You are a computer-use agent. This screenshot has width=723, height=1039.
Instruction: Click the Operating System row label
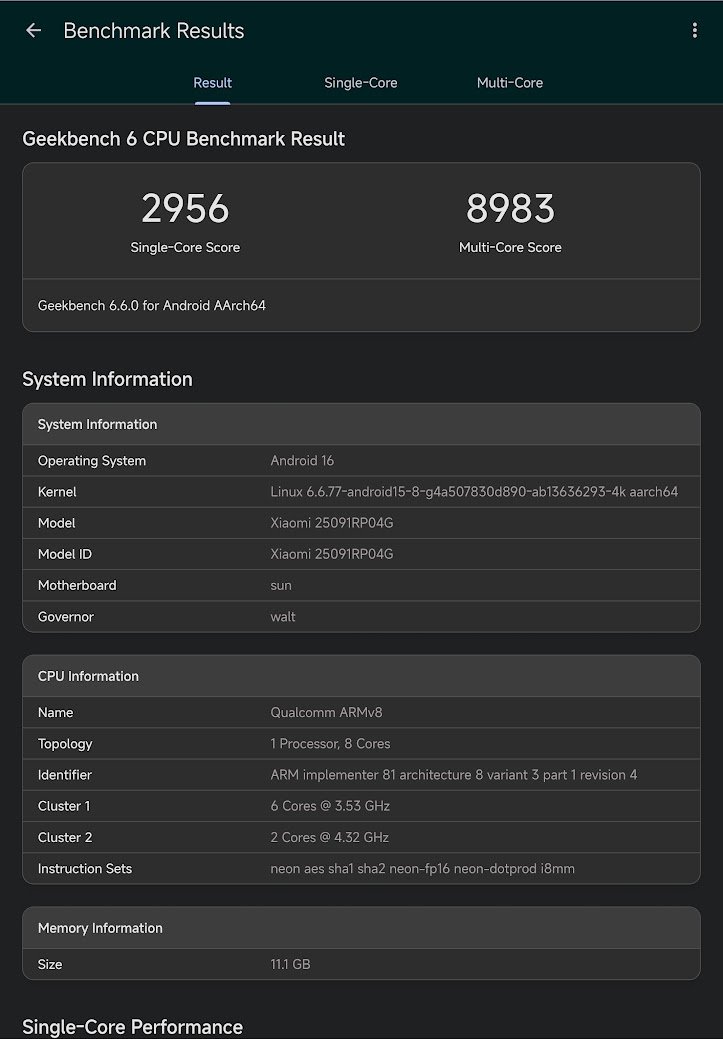coord(91,461)
